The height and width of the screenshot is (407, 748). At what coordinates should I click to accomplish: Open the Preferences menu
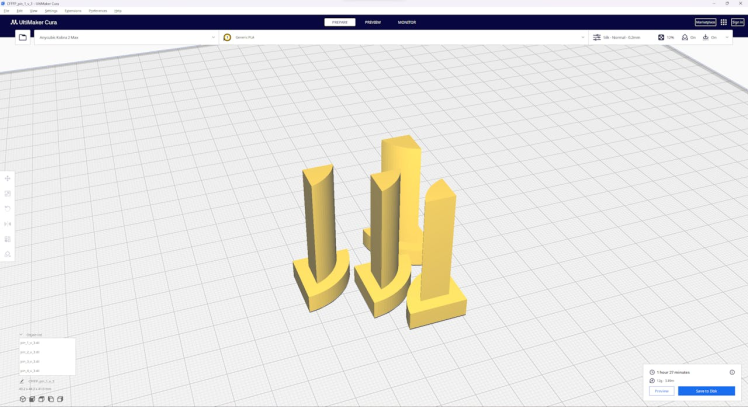click(98, 10)
